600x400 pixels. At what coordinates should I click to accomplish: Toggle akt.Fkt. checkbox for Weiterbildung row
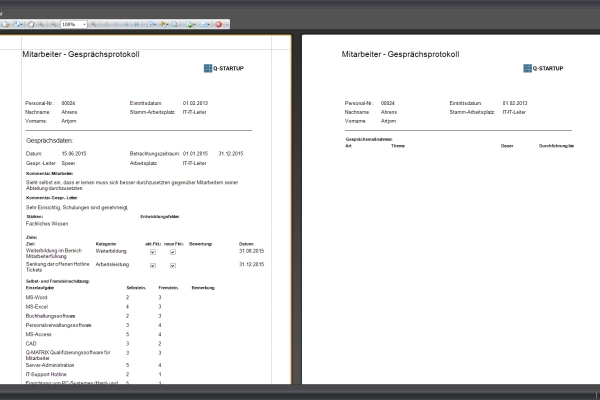[x=153, y=252]
